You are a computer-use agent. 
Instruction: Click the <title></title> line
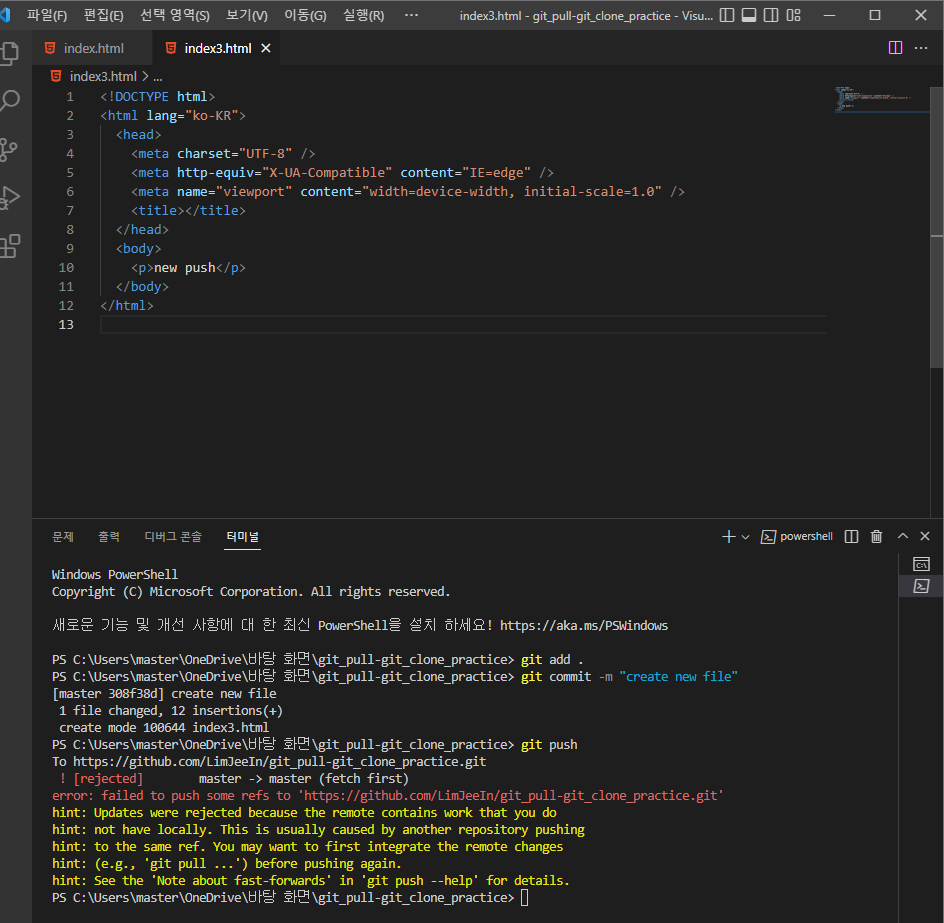[188, 211]
